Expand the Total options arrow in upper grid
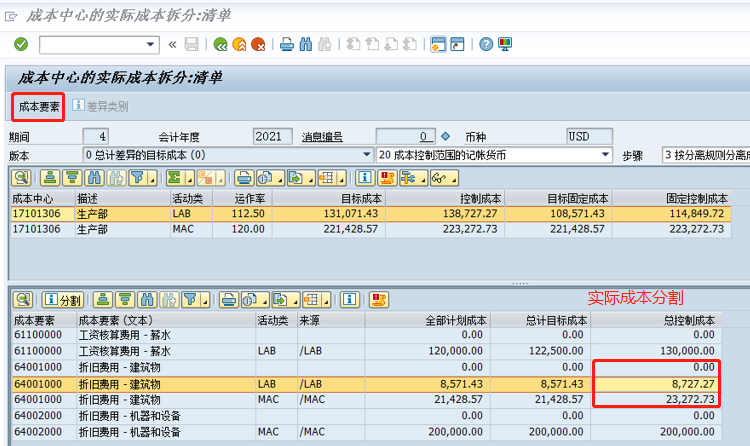Viewport: 750px width, 446px height. coord(189,179)
